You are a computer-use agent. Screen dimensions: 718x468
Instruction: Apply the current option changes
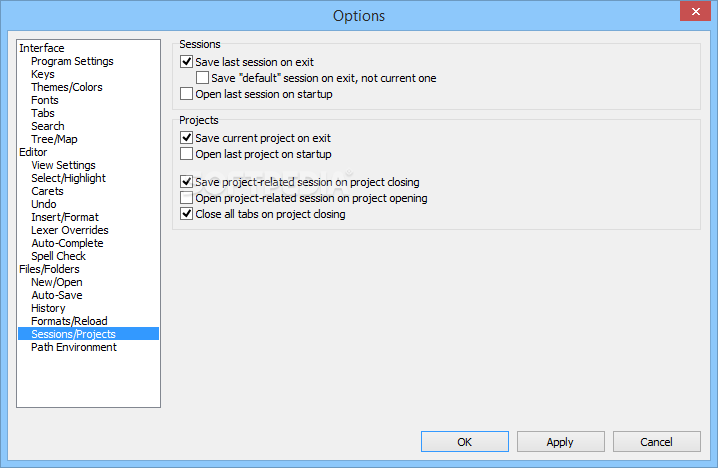560,441
